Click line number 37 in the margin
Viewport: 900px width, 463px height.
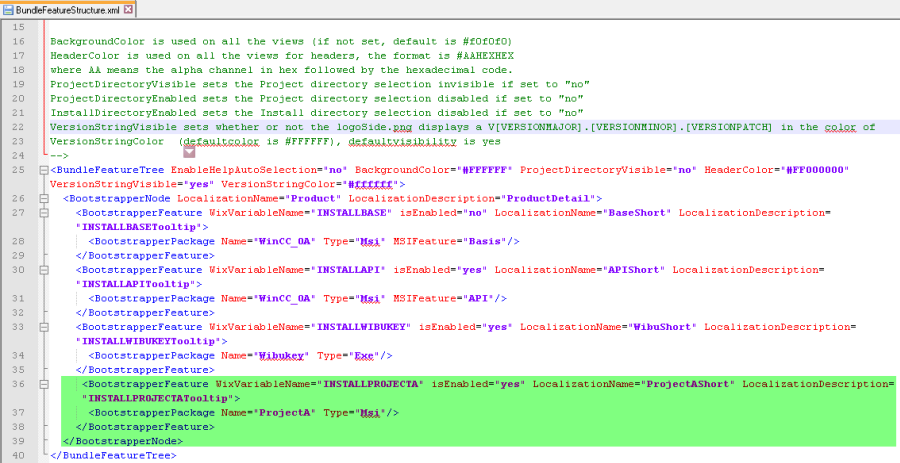[x=18, y=413]
